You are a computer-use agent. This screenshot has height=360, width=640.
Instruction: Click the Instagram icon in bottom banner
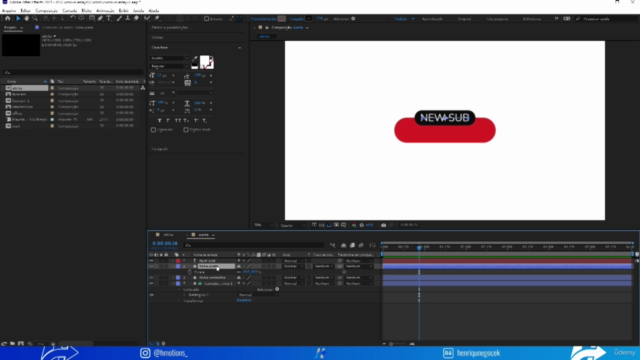[x=145, y=353]
